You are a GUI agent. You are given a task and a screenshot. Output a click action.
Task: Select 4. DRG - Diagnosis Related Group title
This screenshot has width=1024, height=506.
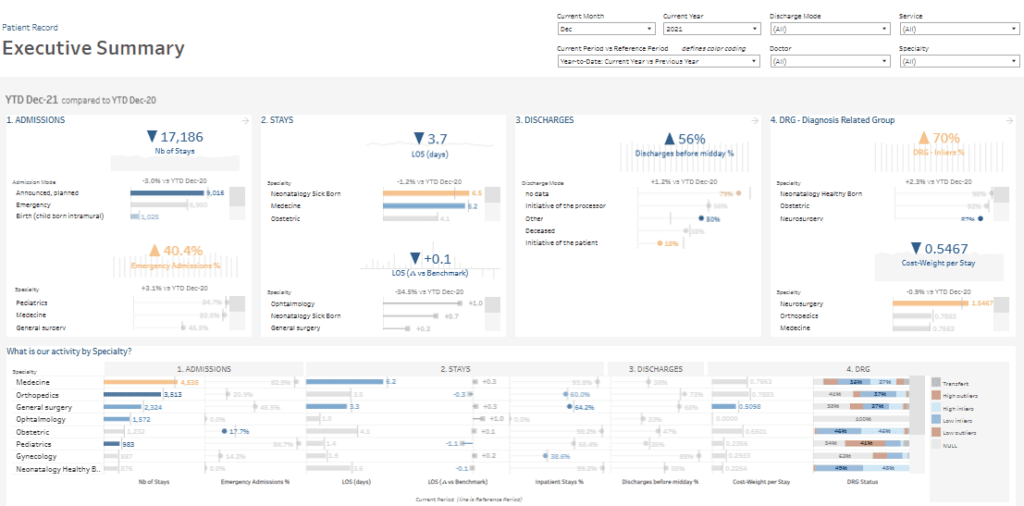coord(833,120)
